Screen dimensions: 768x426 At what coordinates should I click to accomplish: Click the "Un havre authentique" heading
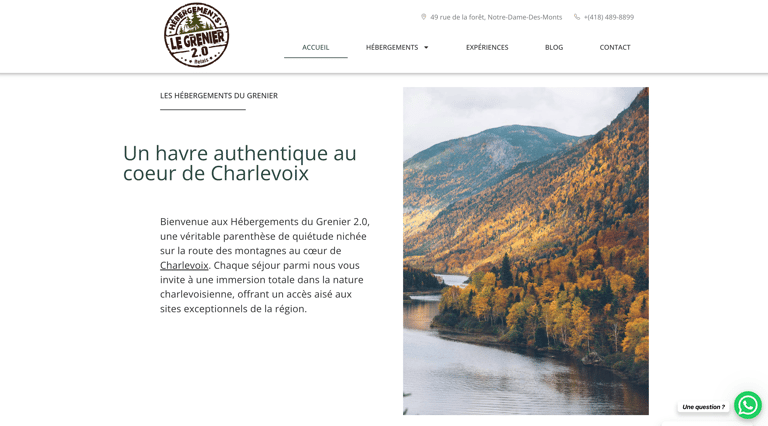point(240,163)
